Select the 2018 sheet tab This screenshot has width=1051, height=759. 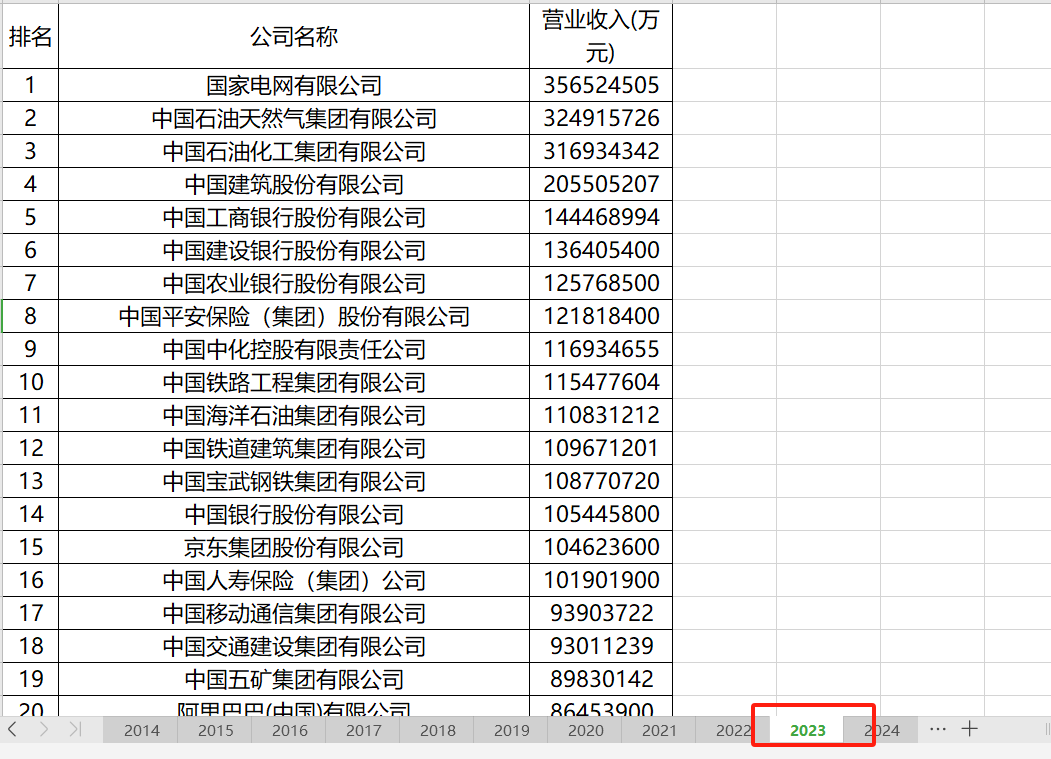pyautogui.click(x=438, y=730)
